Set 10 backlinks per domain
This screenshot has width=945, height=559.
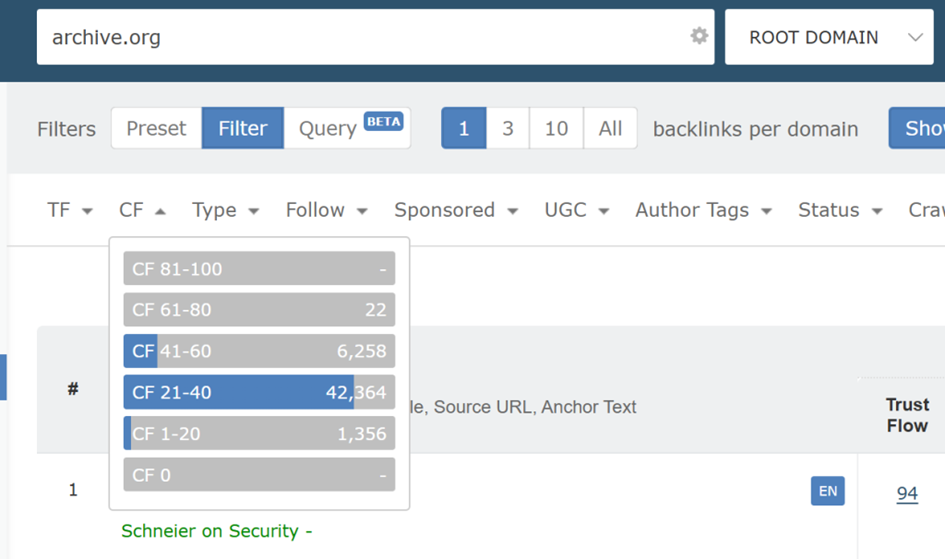click(x=556, y=128)
